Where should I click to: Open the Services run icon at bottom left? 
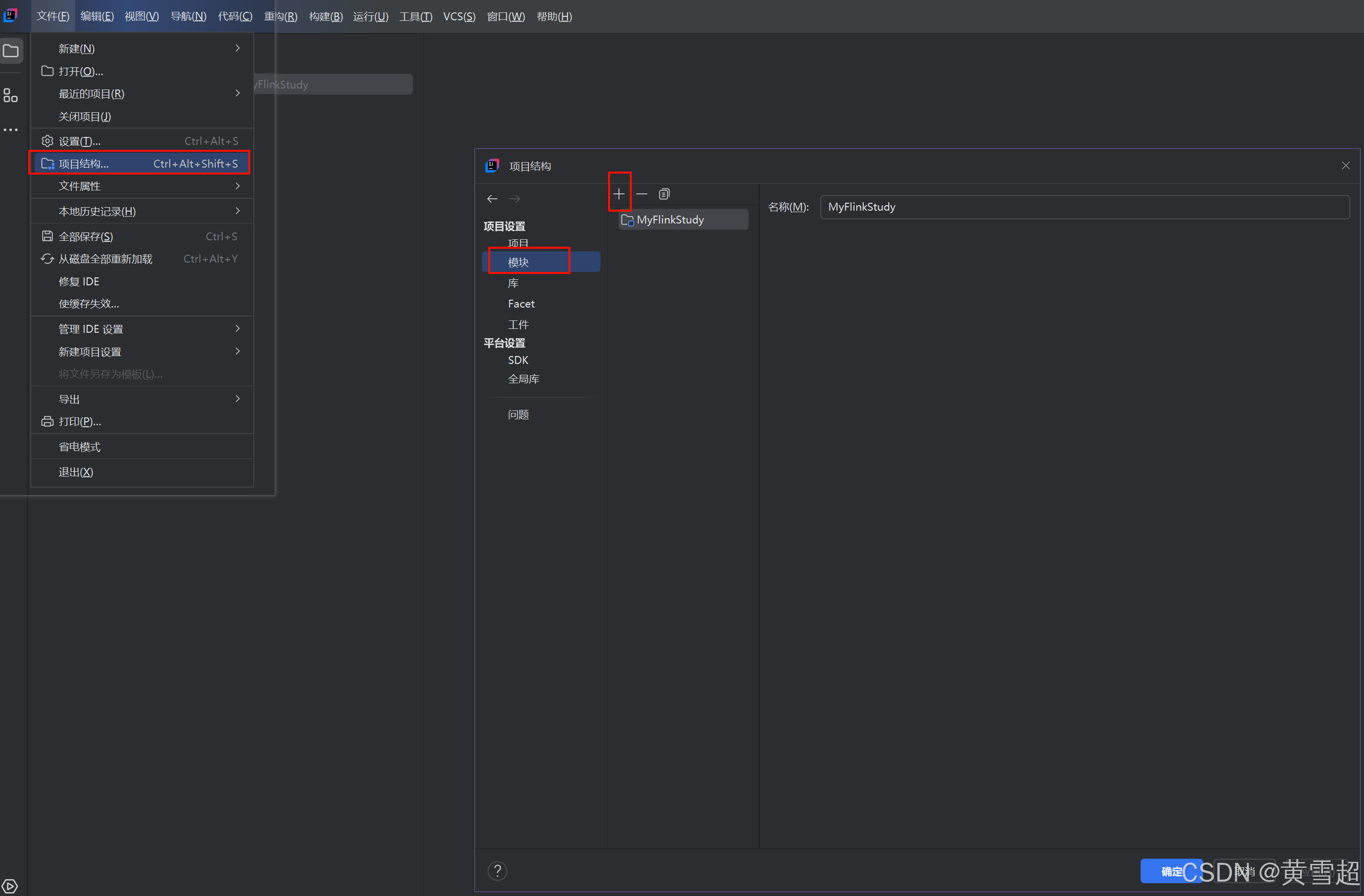click(x=10, y=886)
